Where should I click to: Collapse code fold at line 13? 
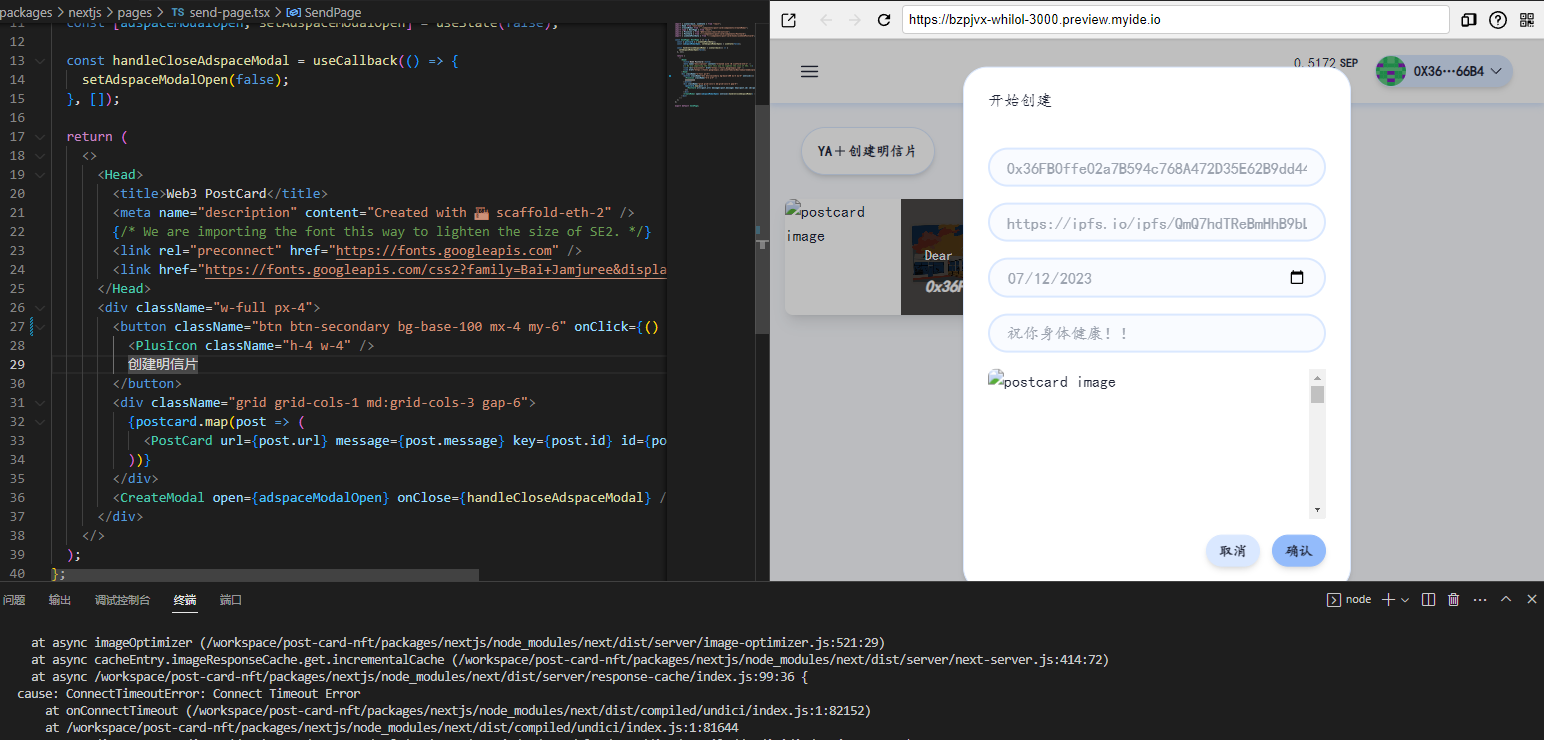click(x=40, y=61)
